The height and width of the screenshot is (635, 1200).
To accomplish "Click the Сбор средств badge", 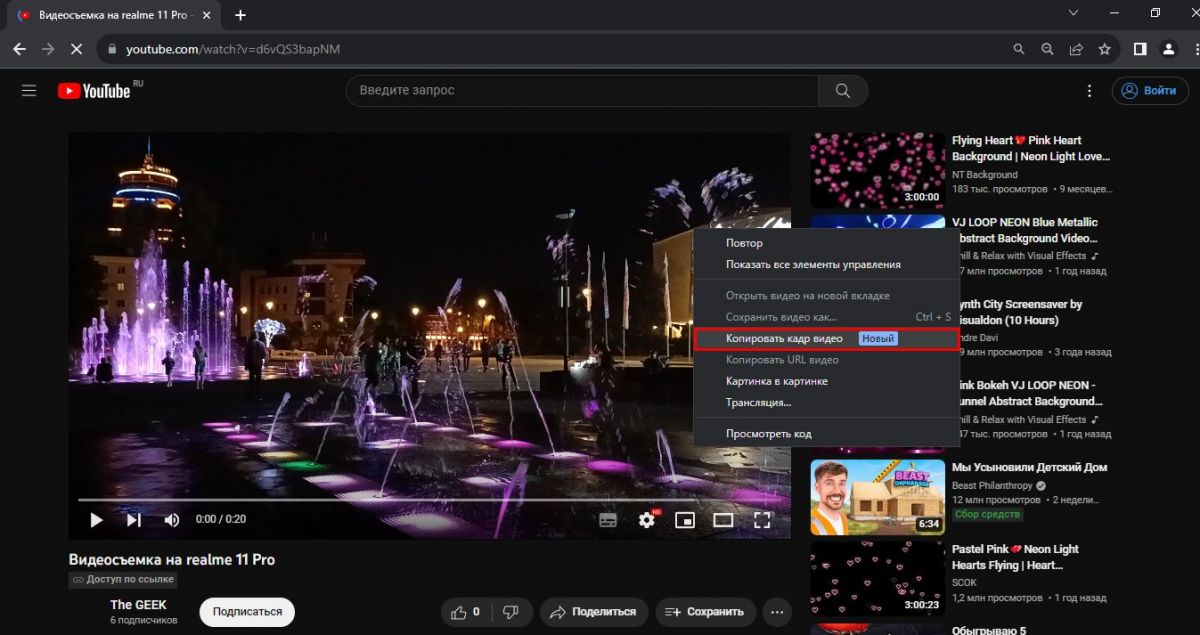I will pos(987,514).
